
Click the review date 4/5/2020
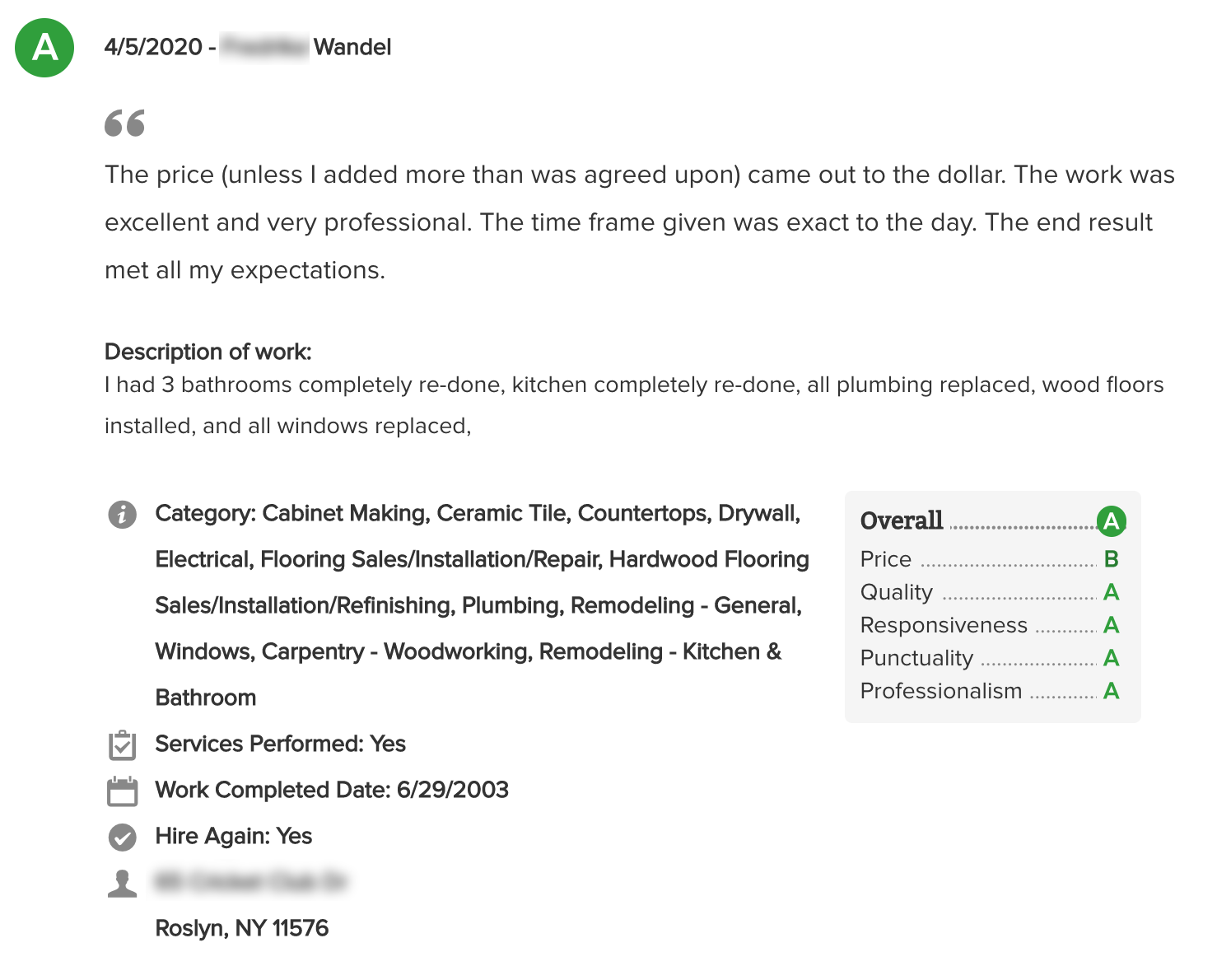[x=153, y=47]
